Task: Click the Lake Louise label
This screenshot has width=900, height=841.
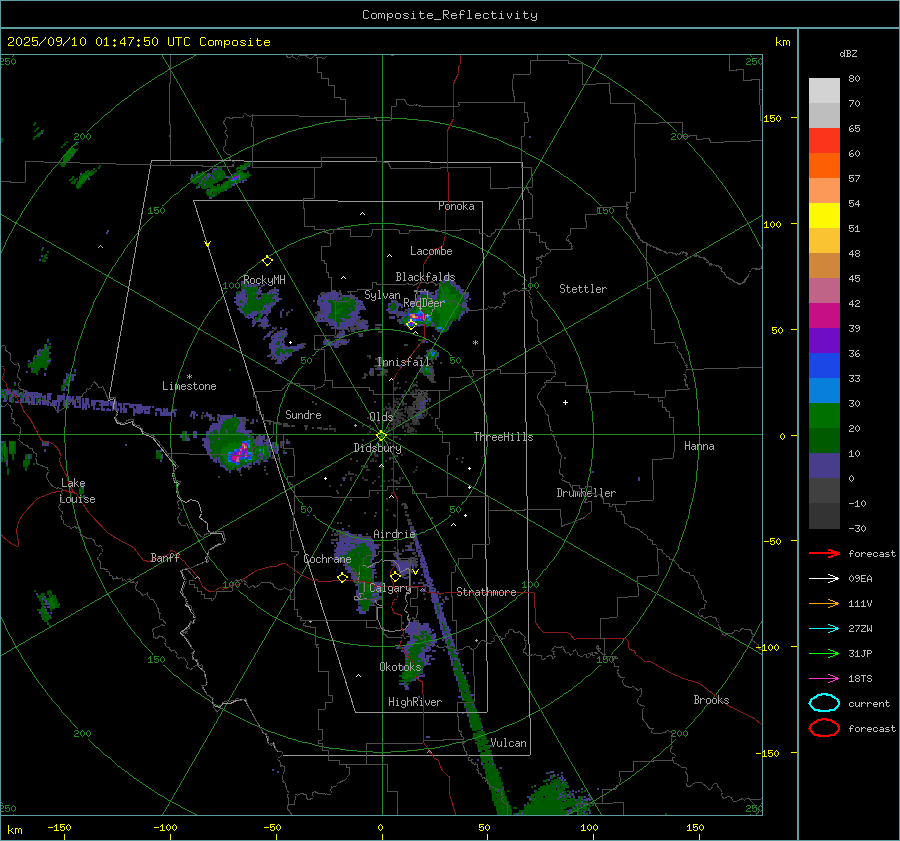Action: [x=77, y=491]
